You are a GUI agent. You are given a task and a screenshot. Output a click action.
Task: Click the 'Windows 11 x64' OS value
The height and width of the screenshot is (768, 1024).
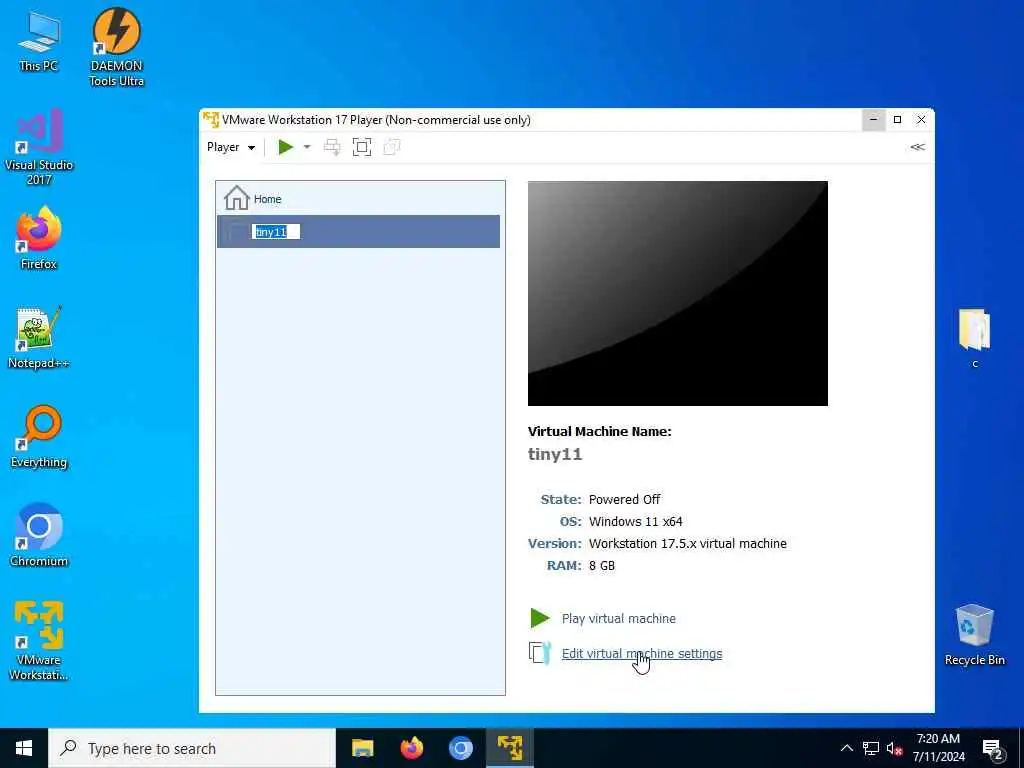coord(635,522)
